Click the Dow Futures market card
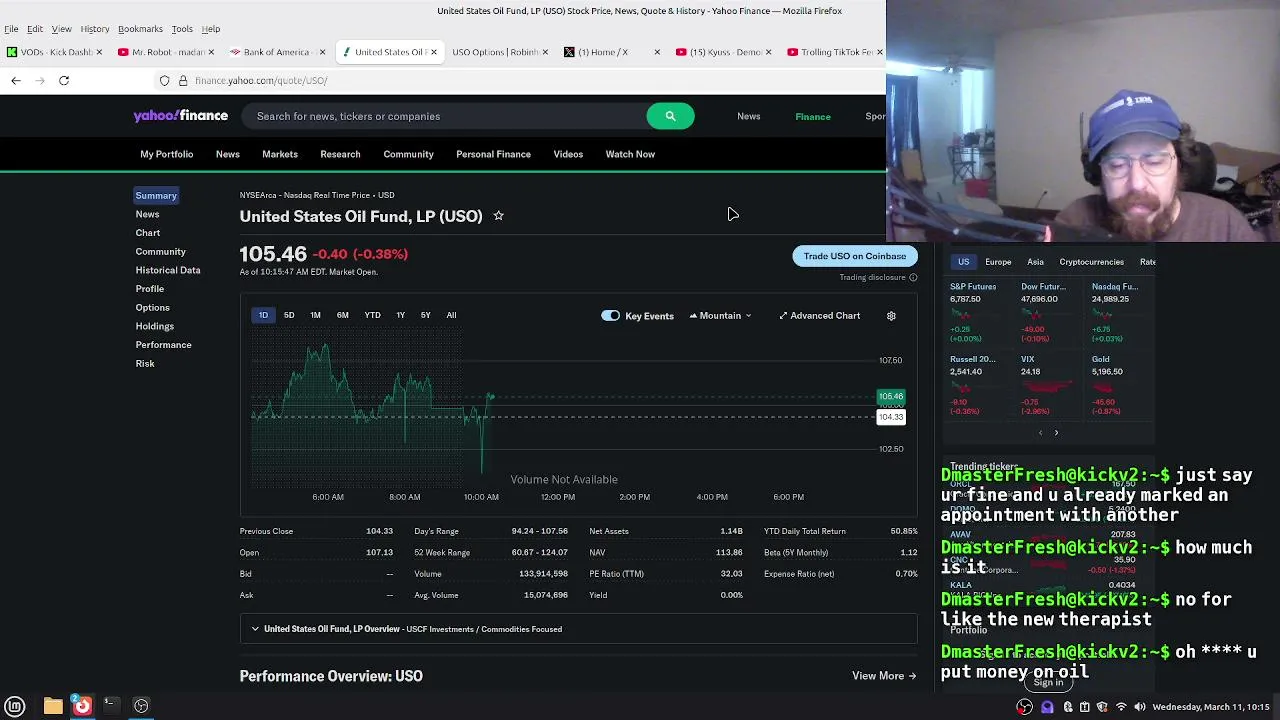Image resolution: width=1280 pixels, height=720 pixels. click(x=1045, y=314)
